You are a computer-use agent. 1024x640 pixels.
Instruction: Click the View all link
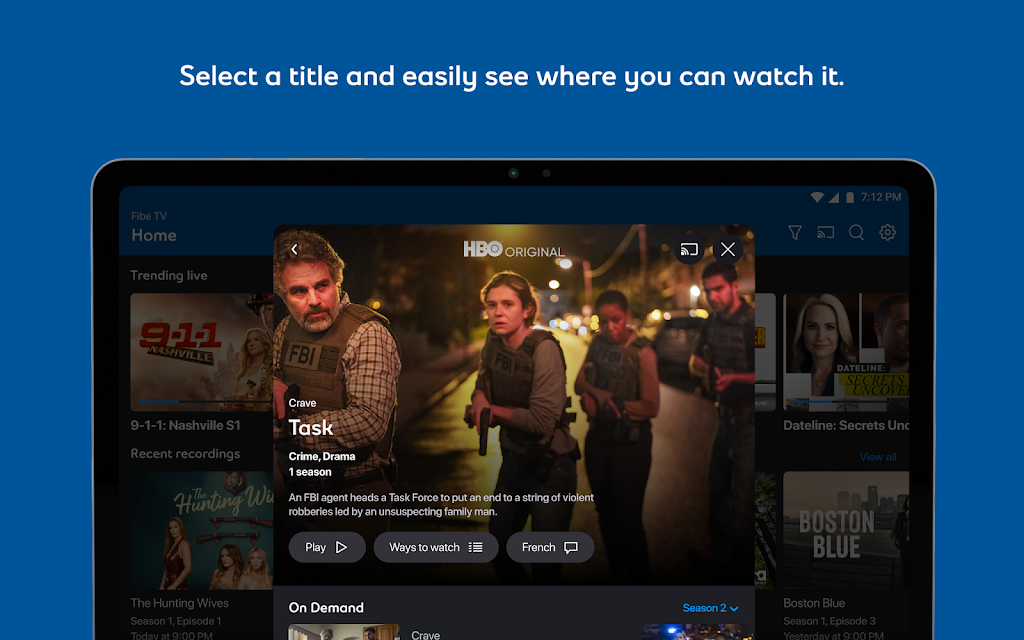878,457
